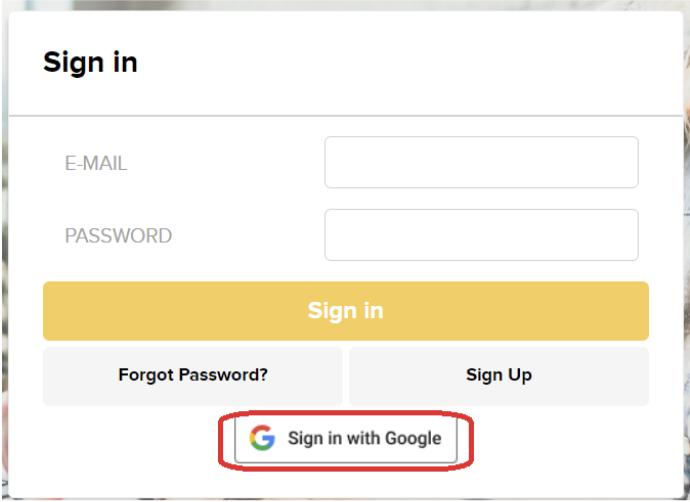This screenshot has width=690, height=502.
Task: Place cursor in the e-mail box
Action: [481, 162]
